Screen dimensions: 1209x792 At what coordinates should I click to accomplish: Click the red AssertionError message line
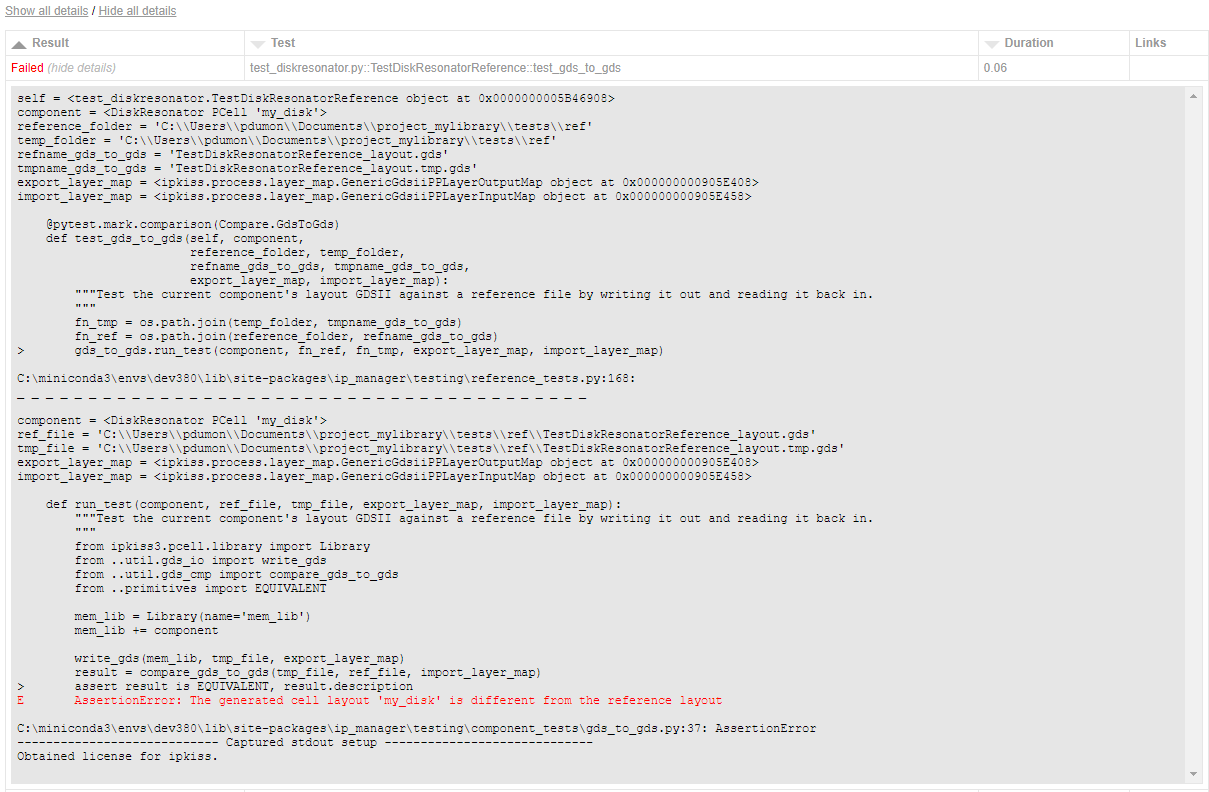[397, 701]
